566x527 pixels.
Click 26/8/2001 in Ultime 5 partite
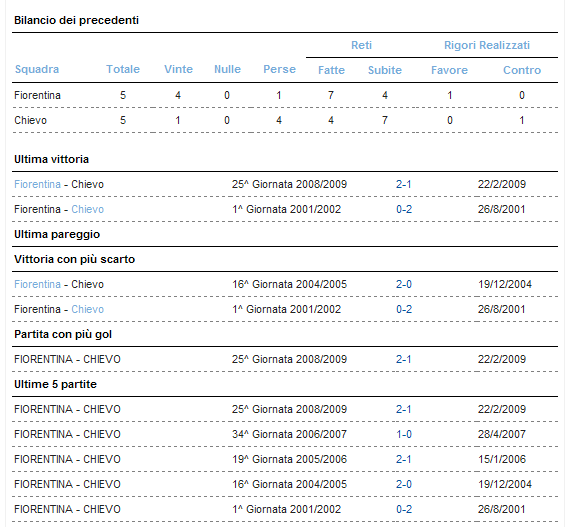501,509
